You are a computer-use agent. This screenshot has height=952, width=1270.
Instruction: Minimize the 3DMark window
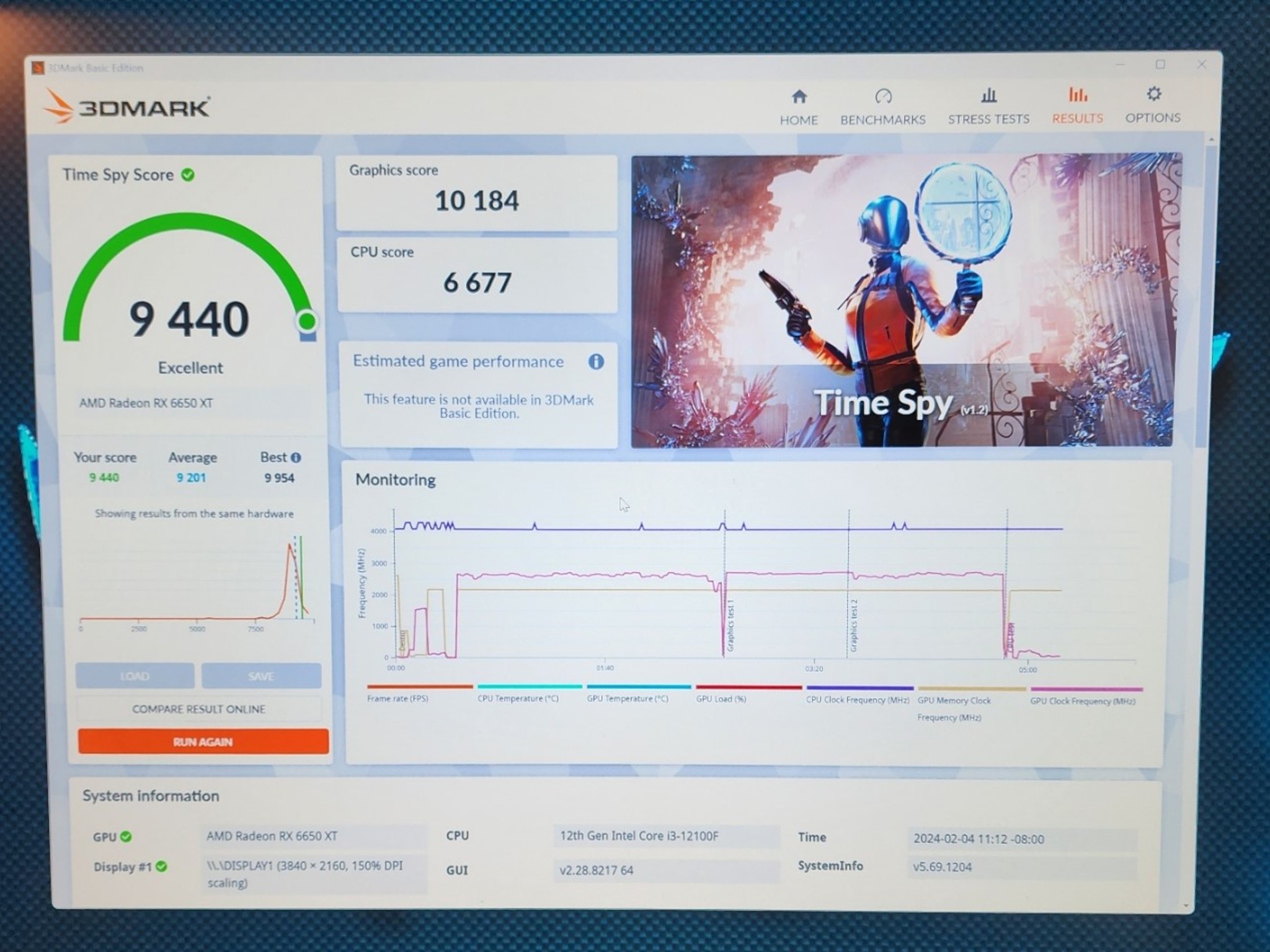coord(1121,64)
